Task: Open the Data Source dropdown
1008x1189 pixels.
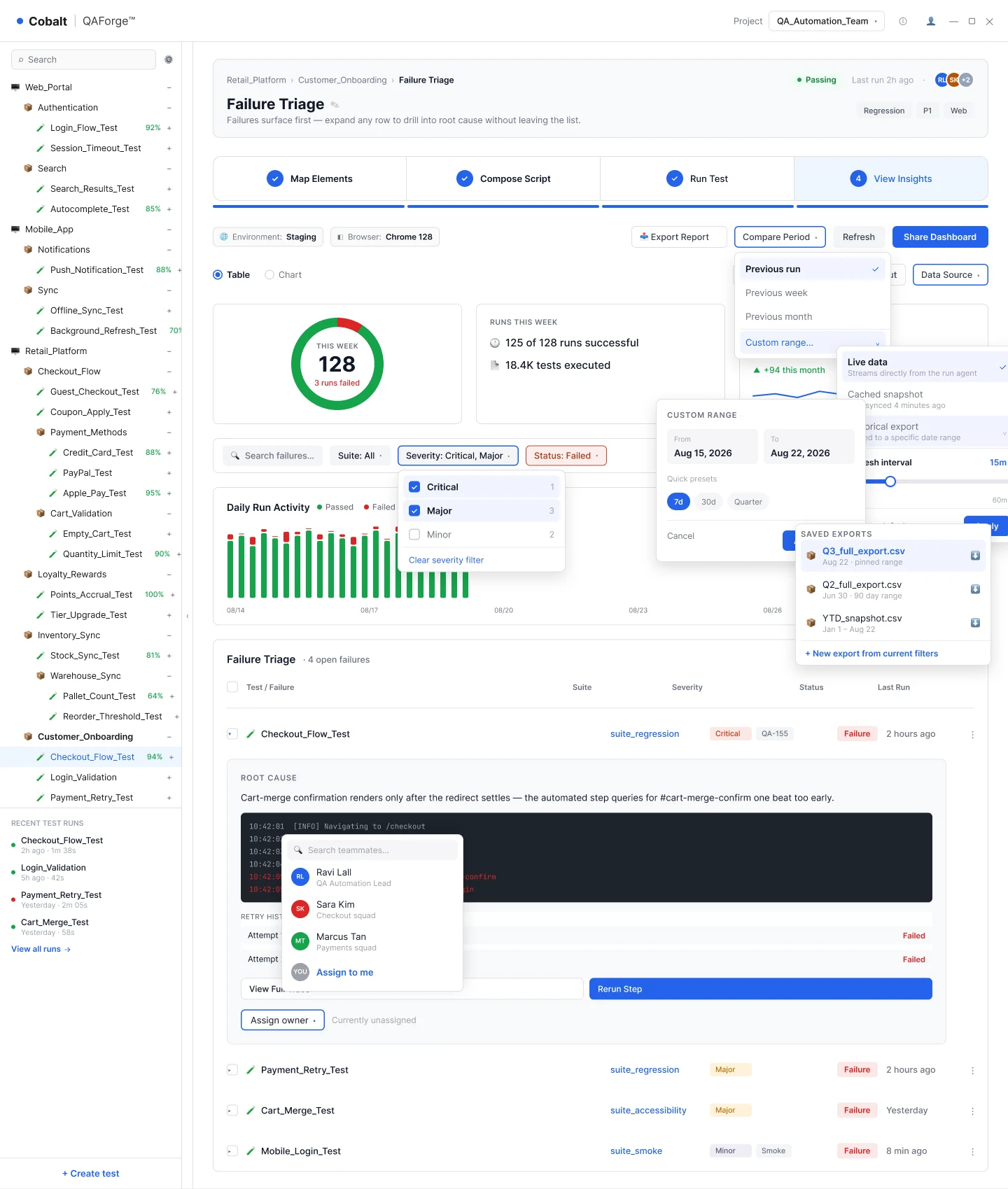Action: point(950,275)
